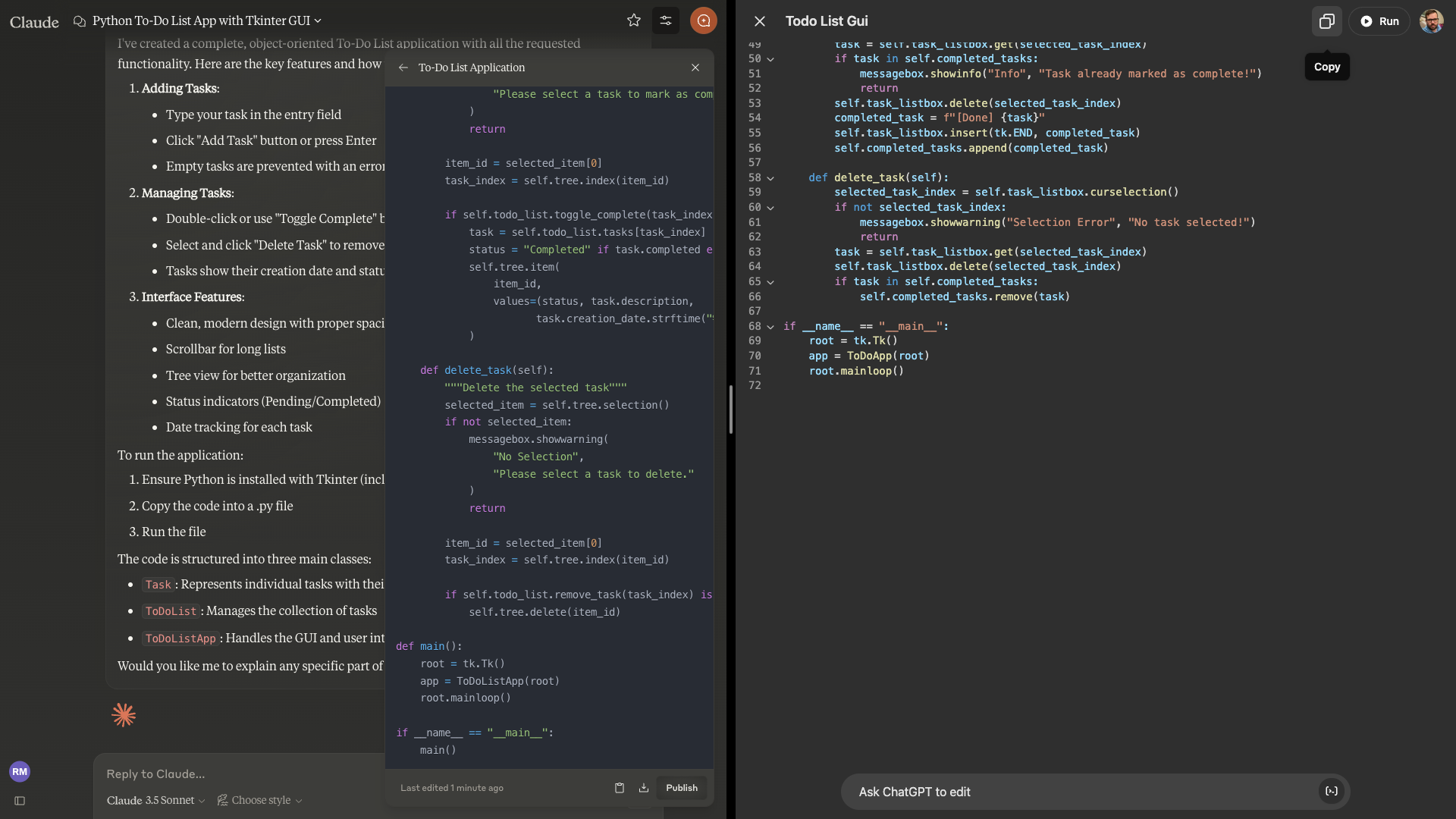Copy artifact code with clipboard icon
Screen dimensions: 1456x819
pos(620,788)
